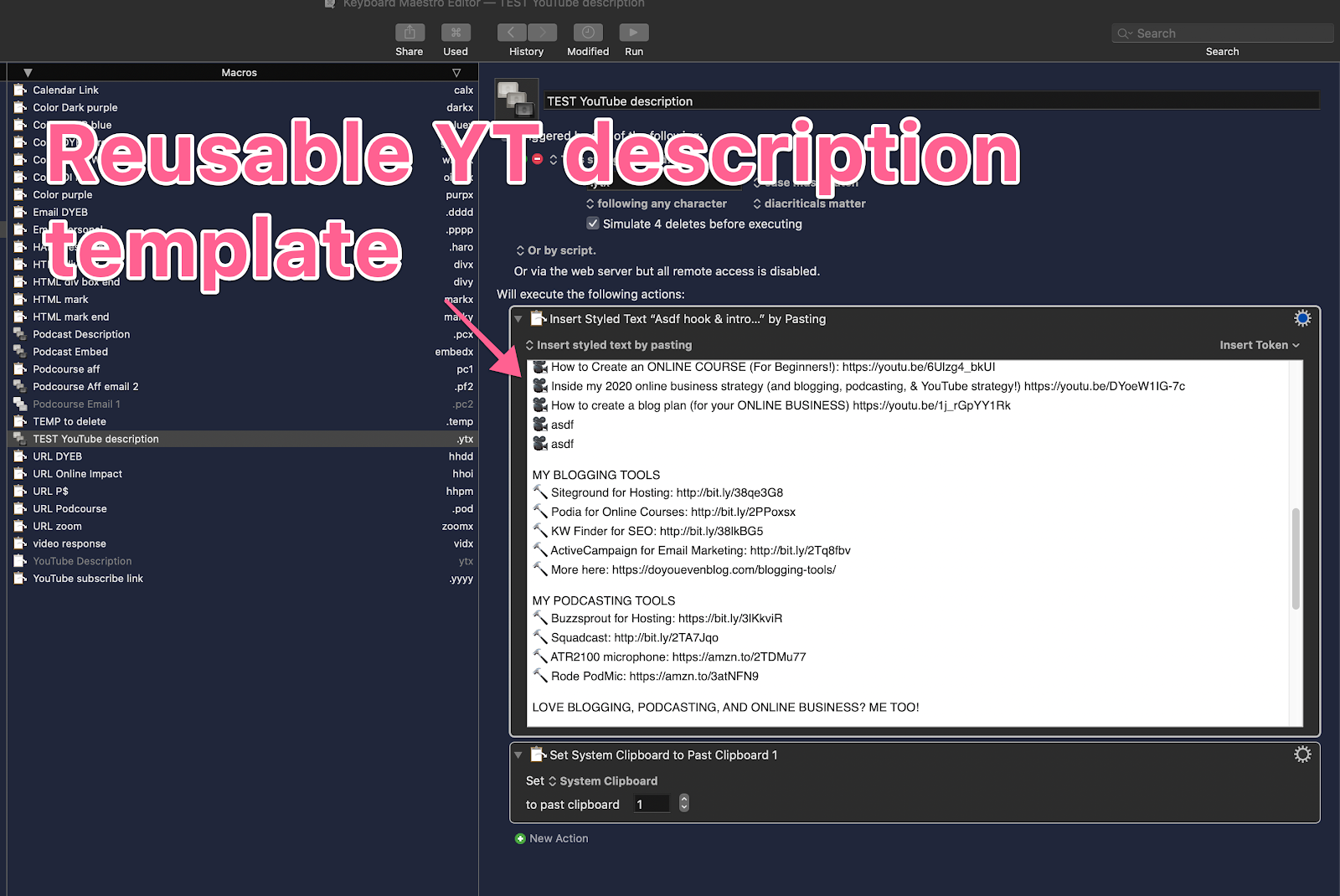Click the Modified clock icon
This screenshot has width=1340, height=896.
pyautogui.click(x=588, y=33)
